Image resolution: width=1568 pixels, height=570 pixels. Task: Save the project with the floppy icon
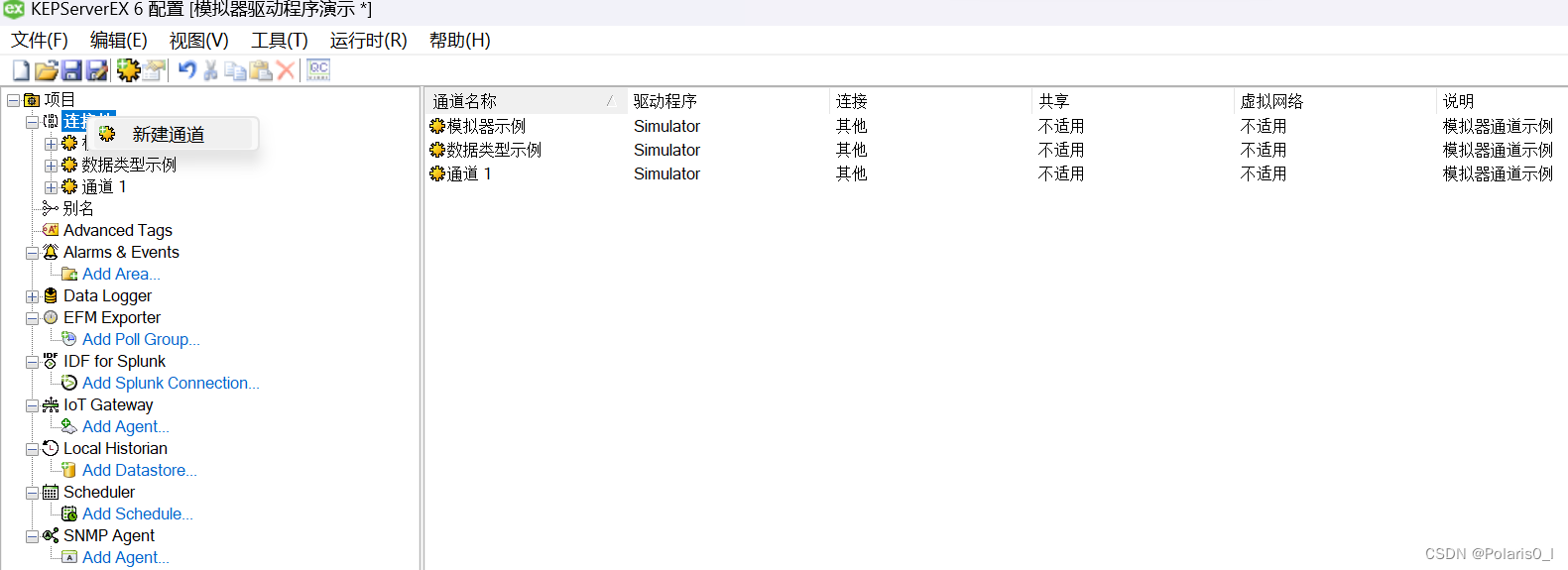pos(71,70)
